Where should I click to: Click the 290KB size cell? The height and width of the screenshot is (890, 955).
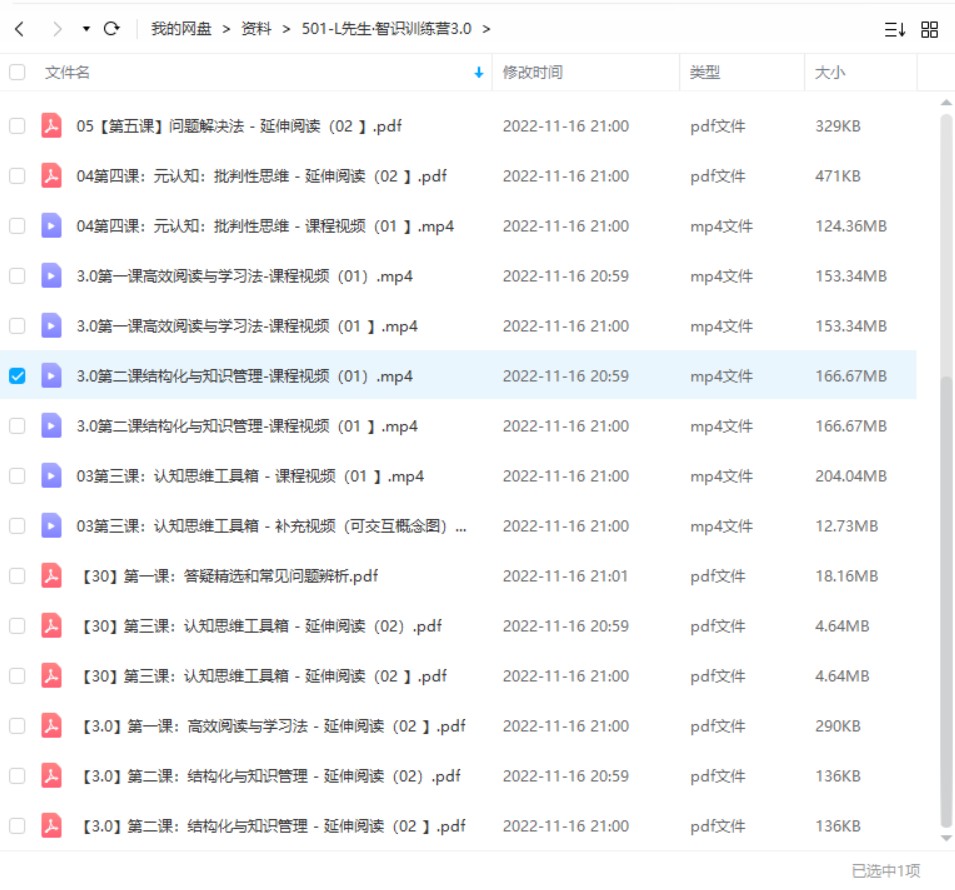click(838, 726)
